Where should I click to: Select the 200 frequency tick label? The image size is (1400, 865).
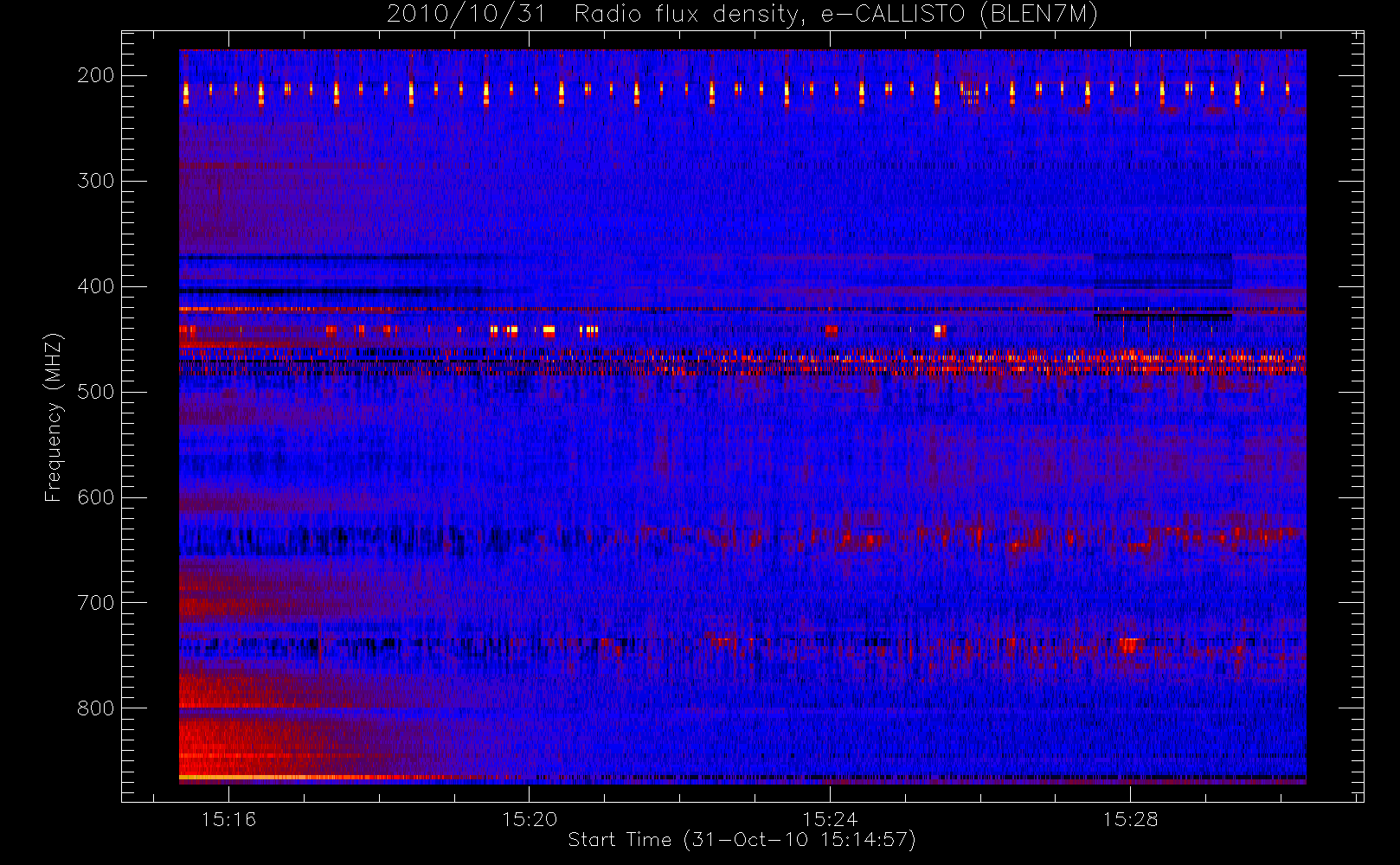coord(96,75)
